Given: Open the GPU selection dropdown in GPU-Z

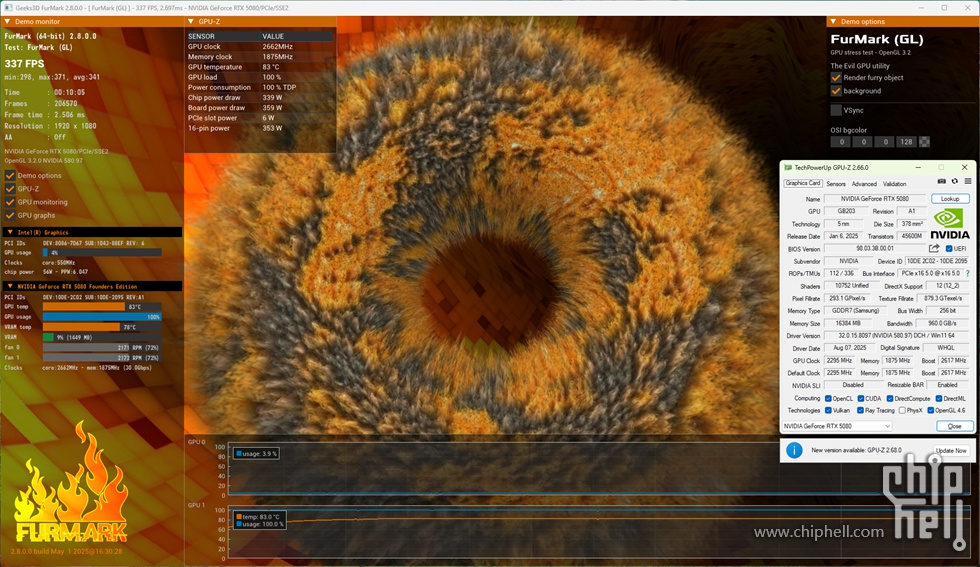Looking at the screenshot, I should tap(837, 426).
